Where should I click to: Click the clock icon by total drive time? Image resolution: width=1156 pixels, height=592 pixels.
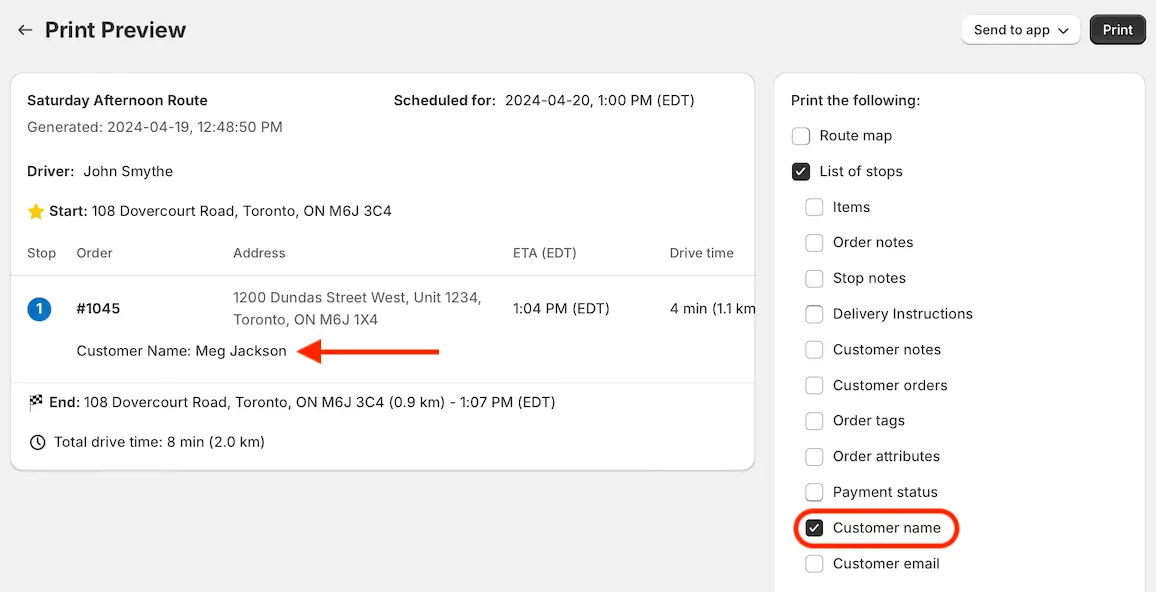click(x=37, y=442)
